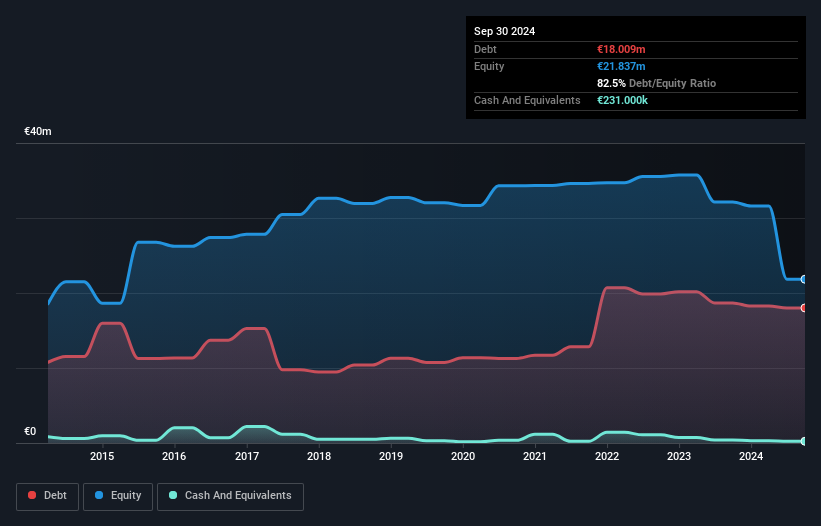Click the 2016 axis label
Image resolution: width=821 pixels, height=526 pixels.
[174, 456]
